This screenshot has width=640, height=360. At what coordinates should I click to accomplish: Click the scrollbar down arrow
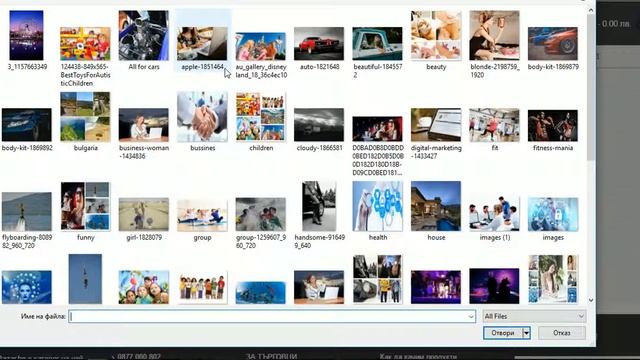pyautogui.click(x=591, y=300)
